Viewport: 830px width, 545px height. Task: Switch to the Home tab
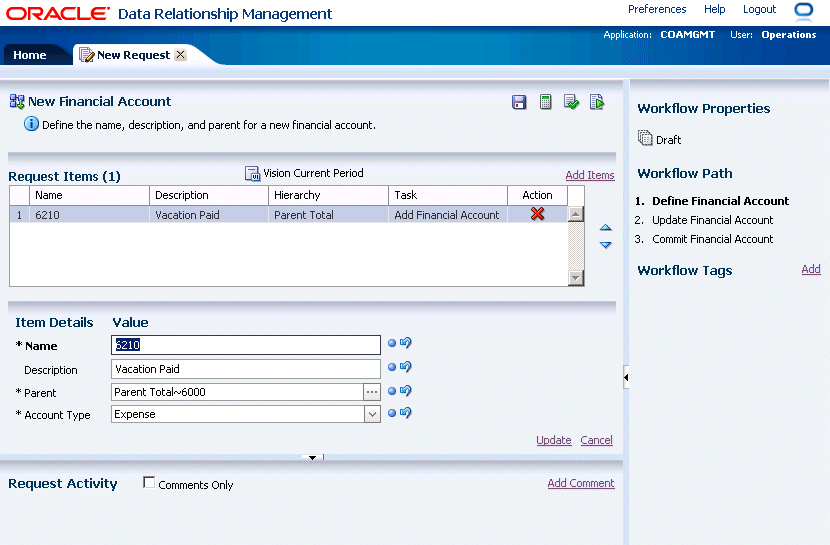(x=30, y=55)
